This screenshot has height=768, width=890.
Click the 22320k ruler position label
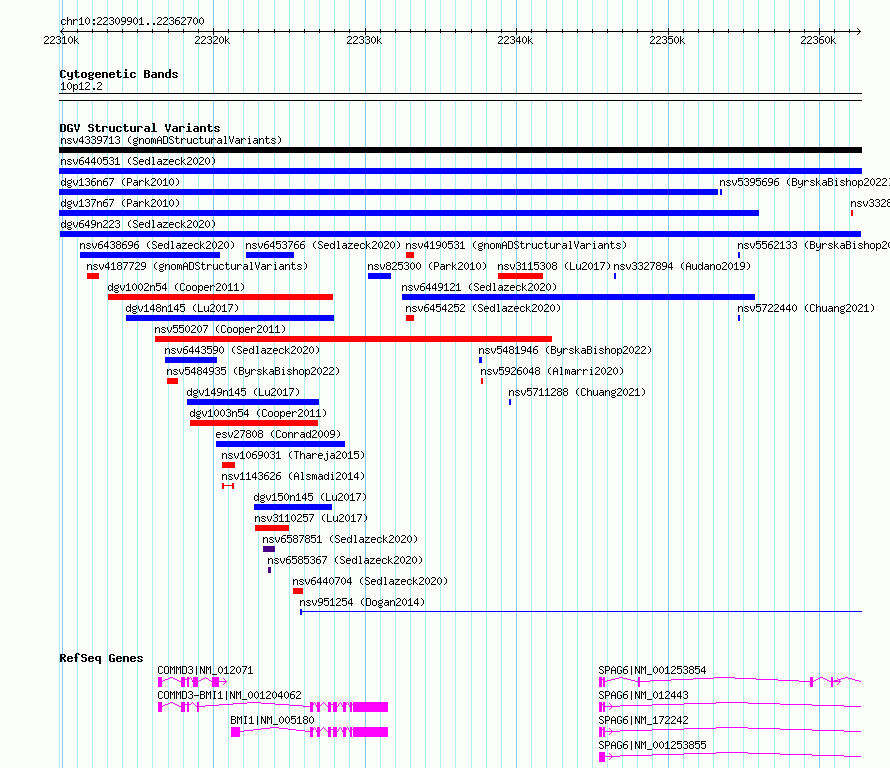212,40
